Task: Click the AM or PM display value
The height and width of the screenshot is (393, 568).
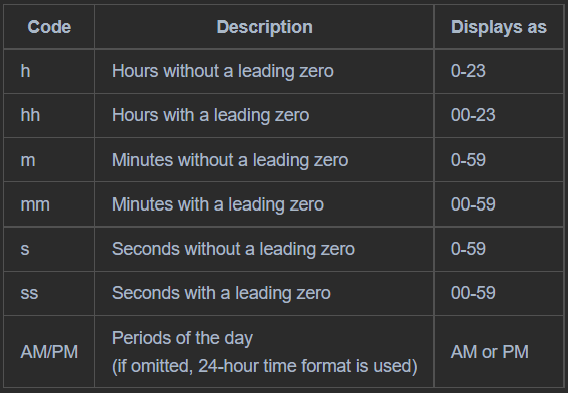Action: coord(490,352)
